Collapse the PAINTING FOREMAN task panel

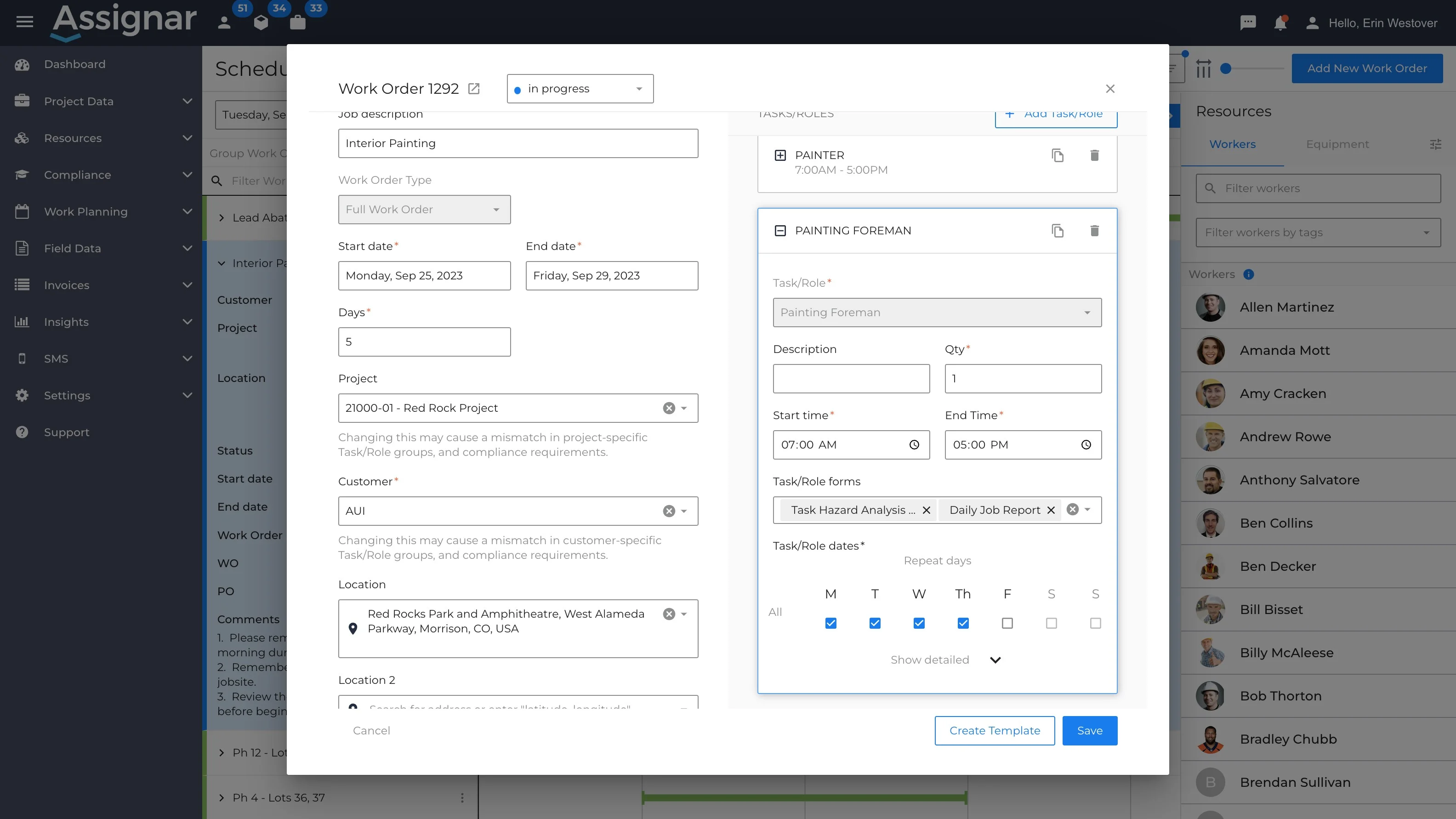pos(780,231)
